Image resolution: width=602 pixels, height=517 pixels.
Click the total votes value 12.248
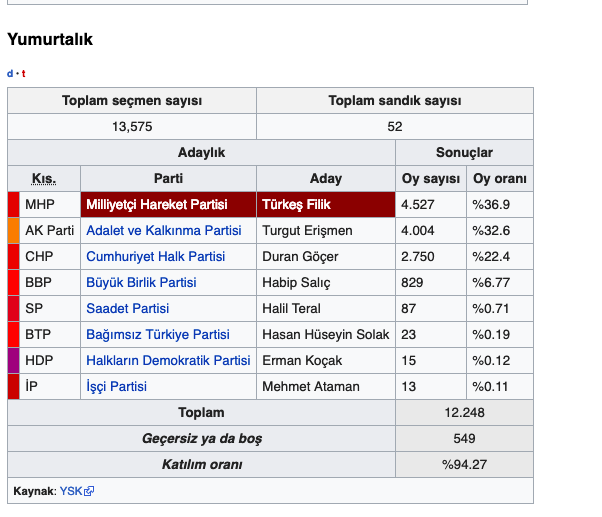tap(464, 413)
